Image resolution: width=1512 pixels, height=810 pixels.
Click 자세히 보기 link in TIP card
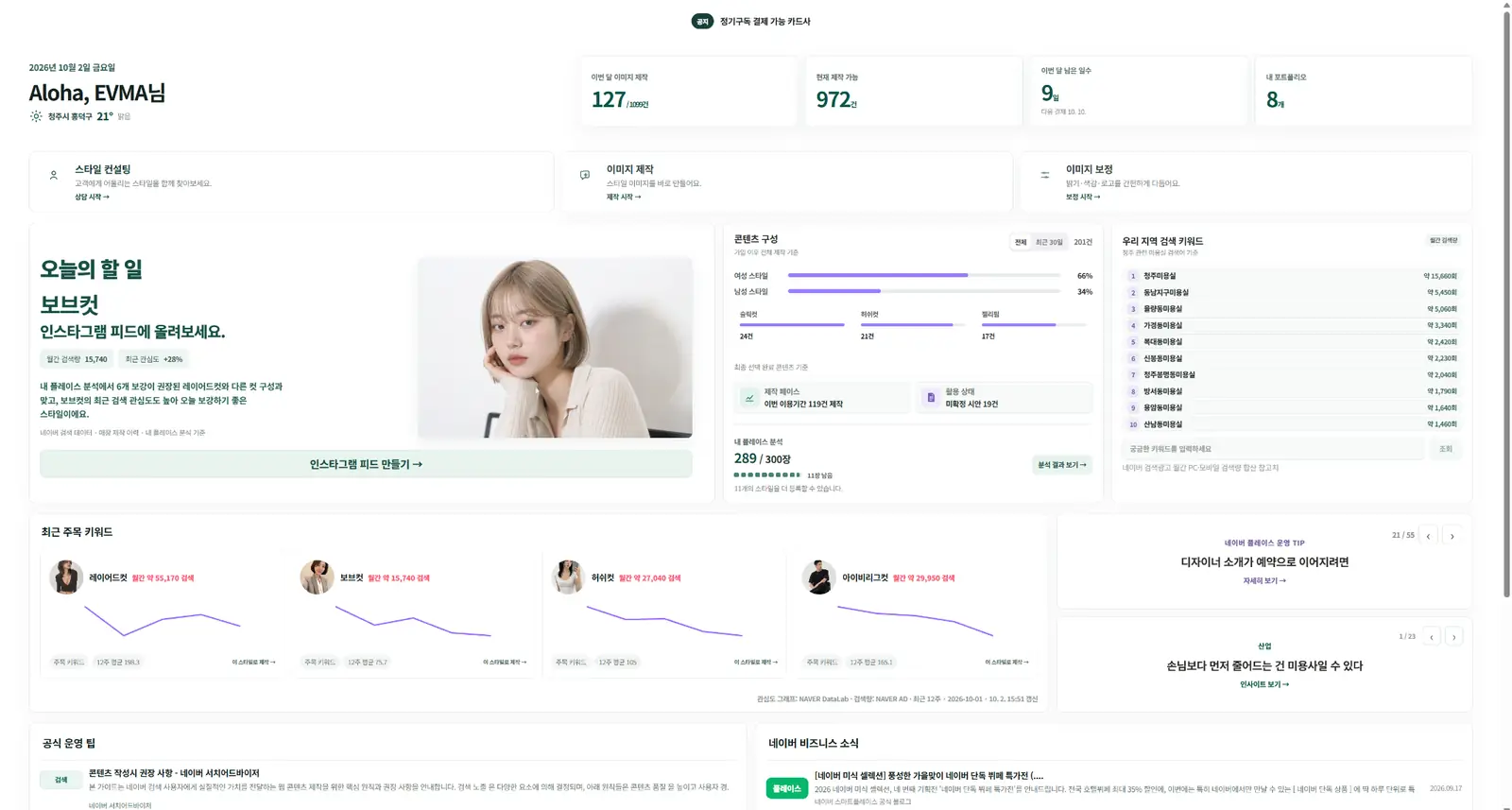point(1264,580)
